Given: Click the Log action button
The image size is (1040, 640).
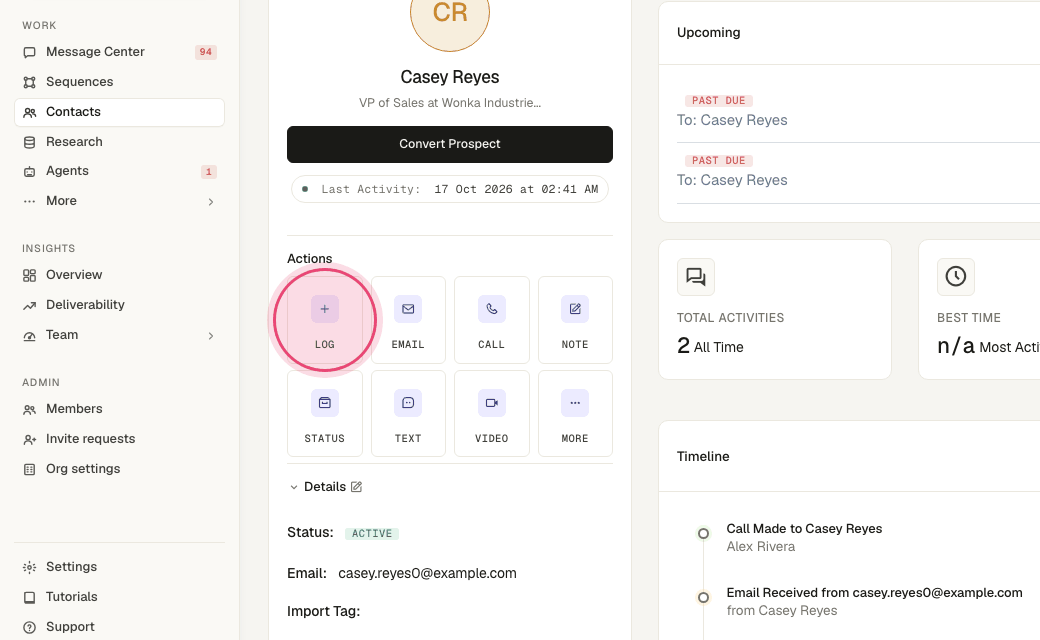Looking at the screenshot, I should pos(324,320).
